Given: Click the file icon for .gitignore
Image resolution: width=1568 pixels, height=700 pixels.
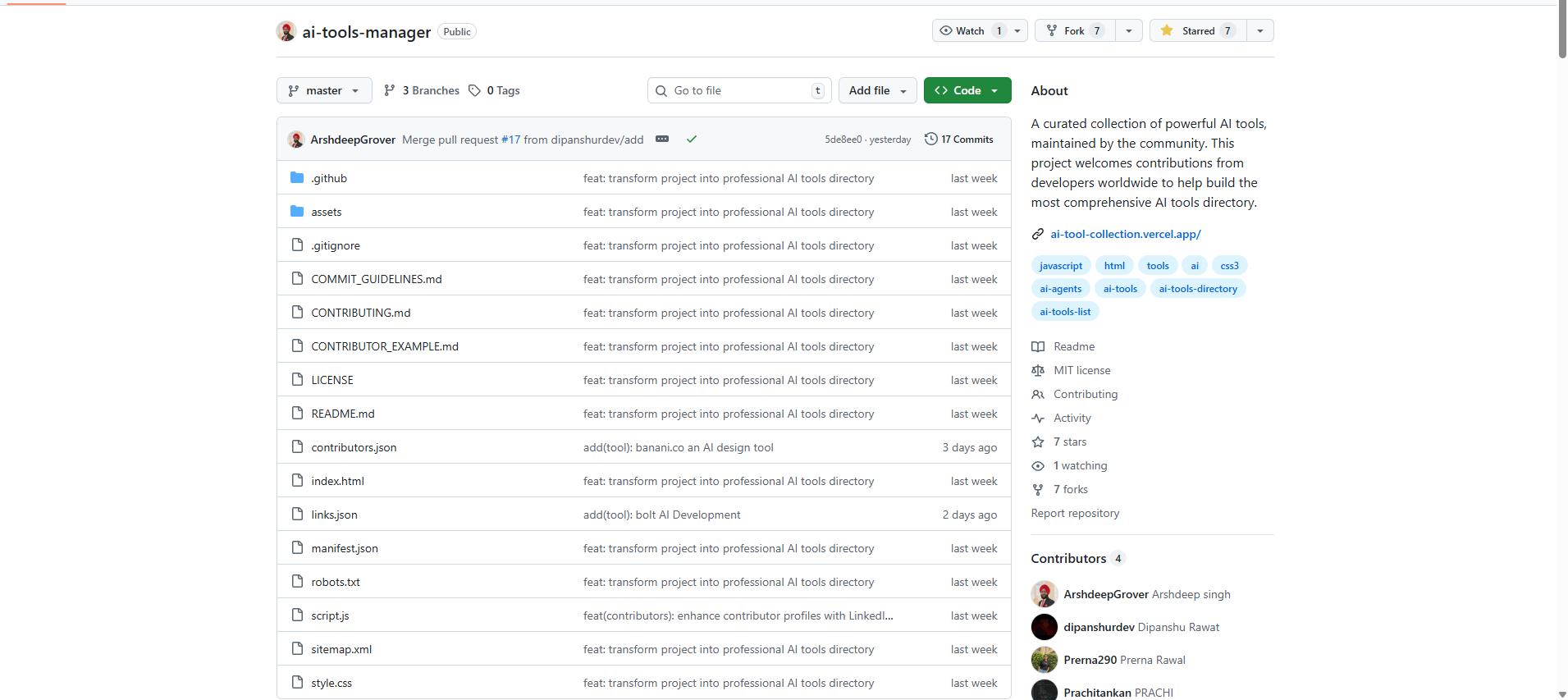Looking at the screenshot, I should pyautogui.click(x=297, y=245).
